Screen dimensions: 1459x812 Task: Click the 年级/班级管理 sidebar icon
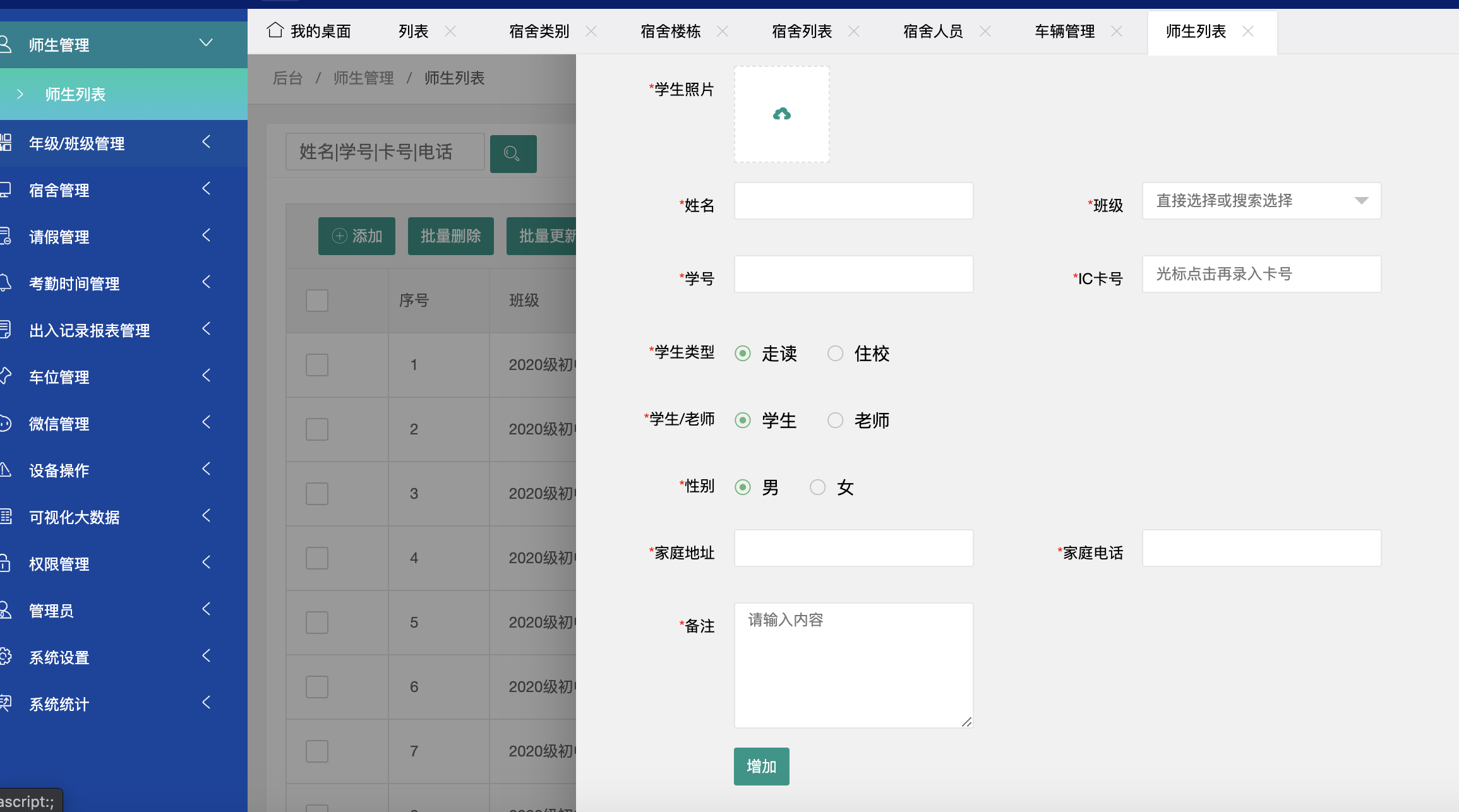(x=5, y=143)
